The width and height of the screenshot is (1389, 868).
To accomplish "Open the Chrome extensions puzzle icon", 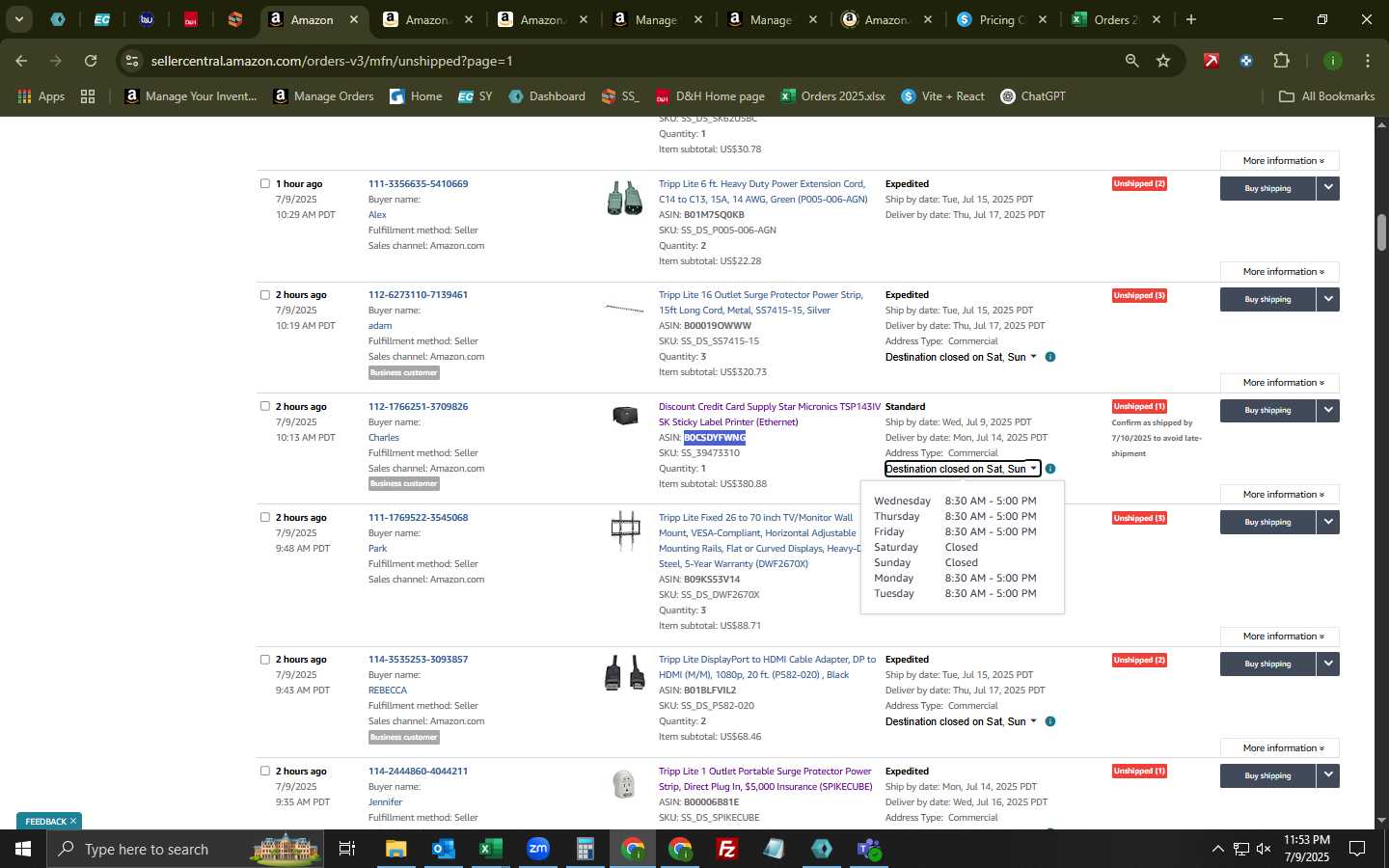I will pyautogui.click(x=1281, y=61).
